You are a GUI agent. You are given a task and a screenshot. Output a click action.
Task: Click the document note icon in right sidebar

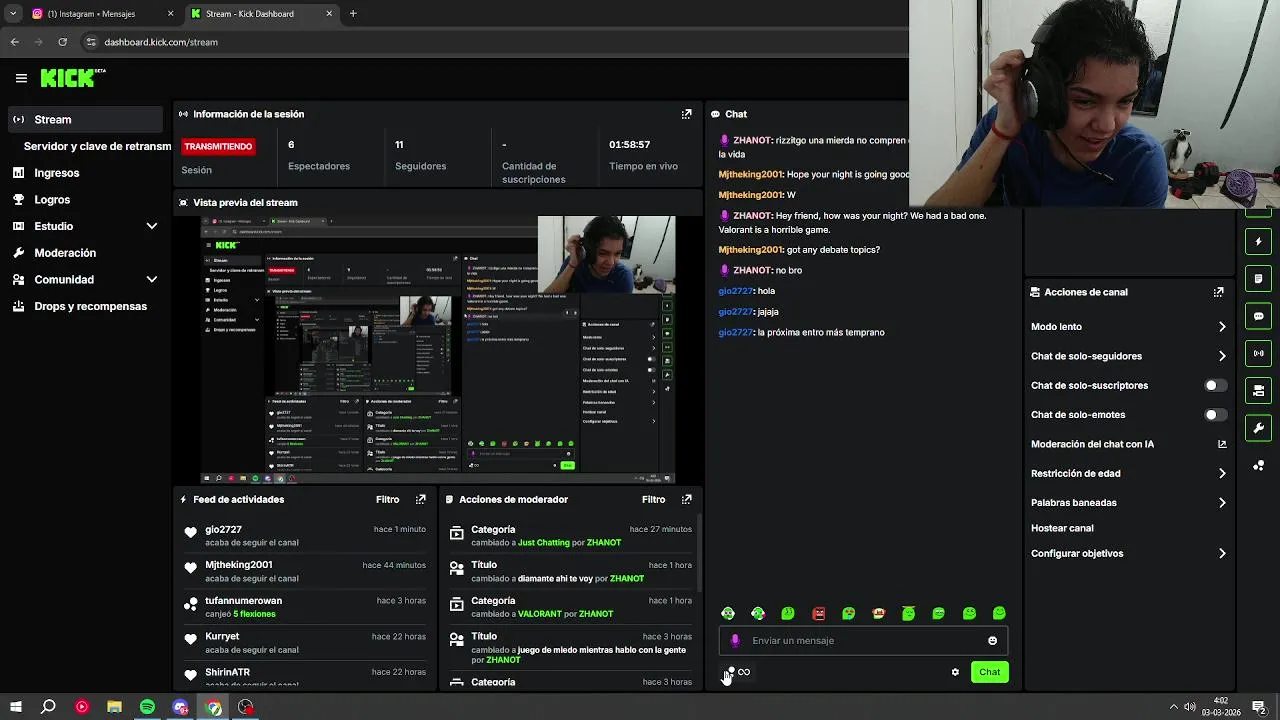[x=1259, y=278]
